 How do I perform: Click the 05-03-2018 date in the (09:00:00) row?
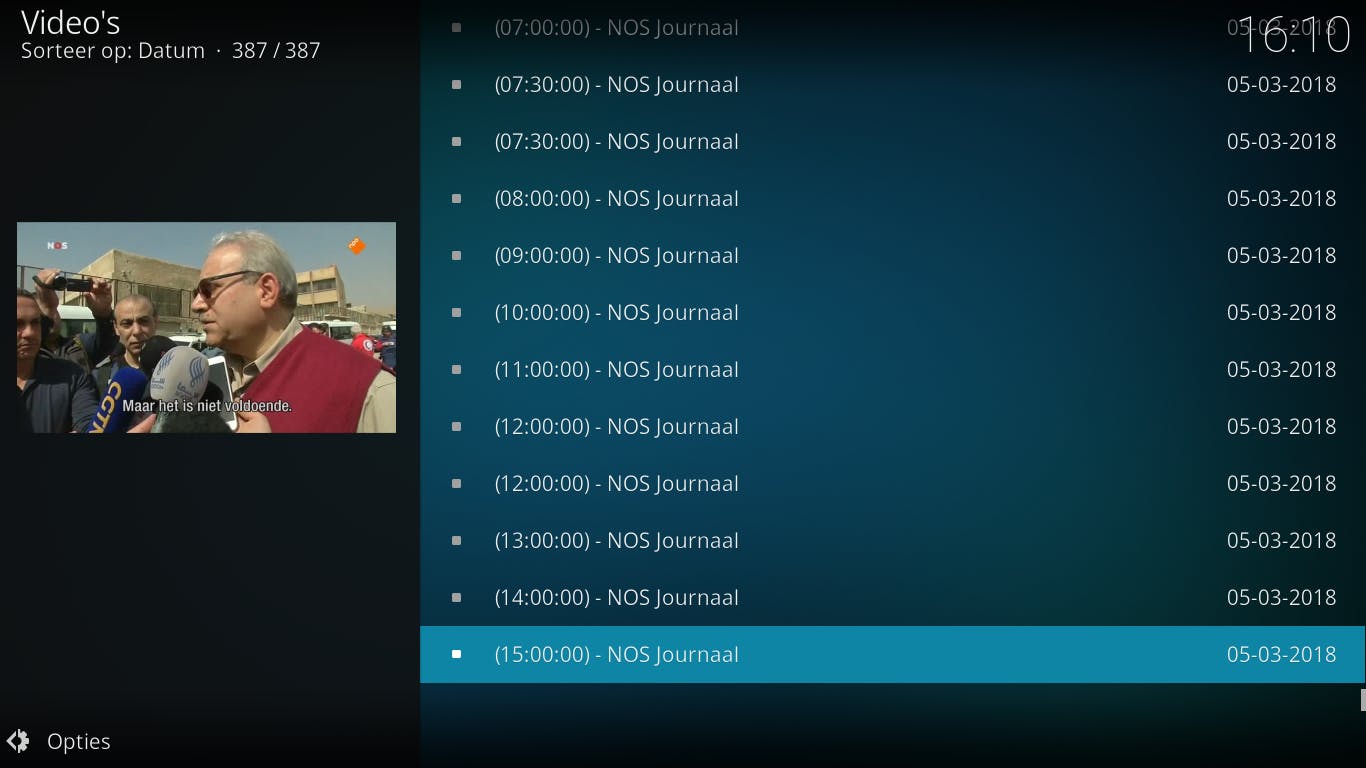point(1281,255)
